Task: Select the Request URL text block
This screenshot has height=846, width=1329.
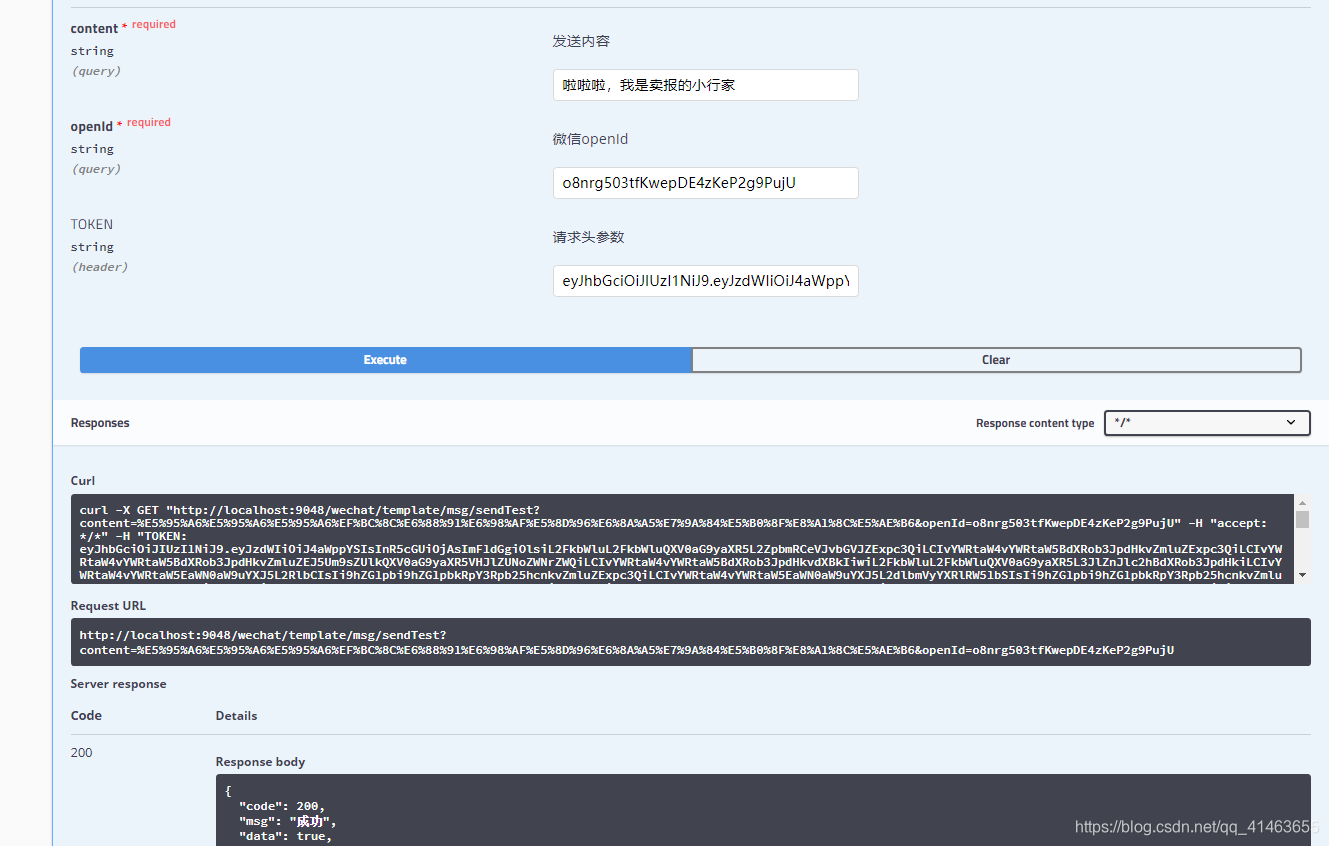Action: (x=690, y=642)
